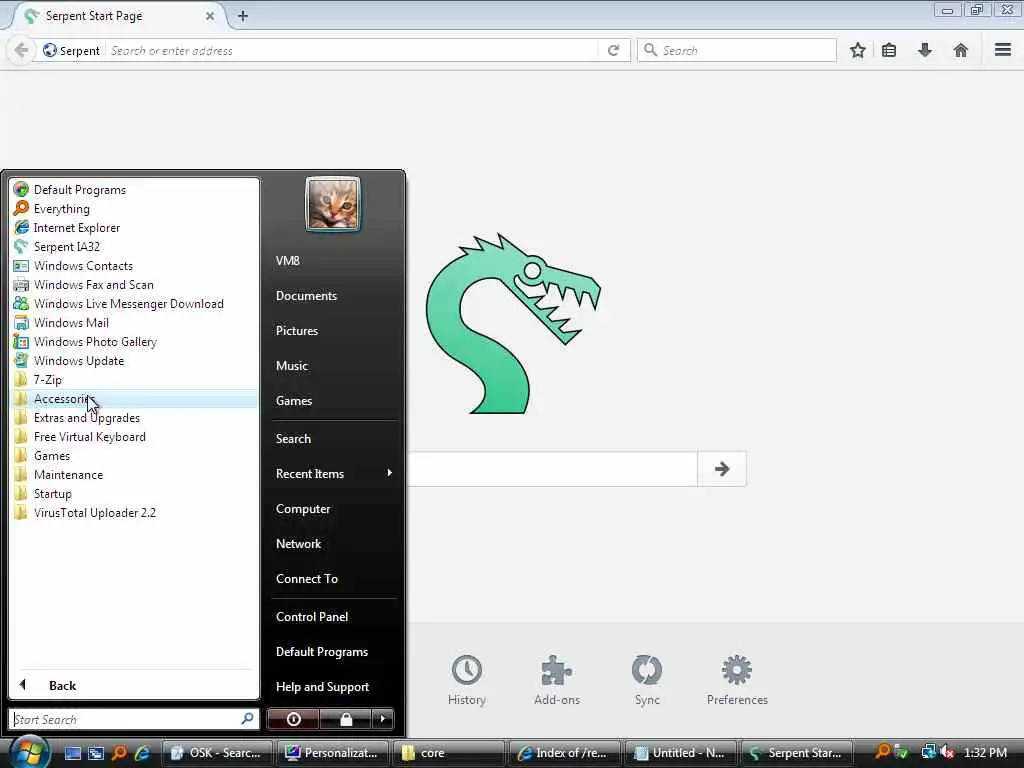Go to the Home page icon
The width and height of the screenshot is (1024, 768).
point(961,50)
